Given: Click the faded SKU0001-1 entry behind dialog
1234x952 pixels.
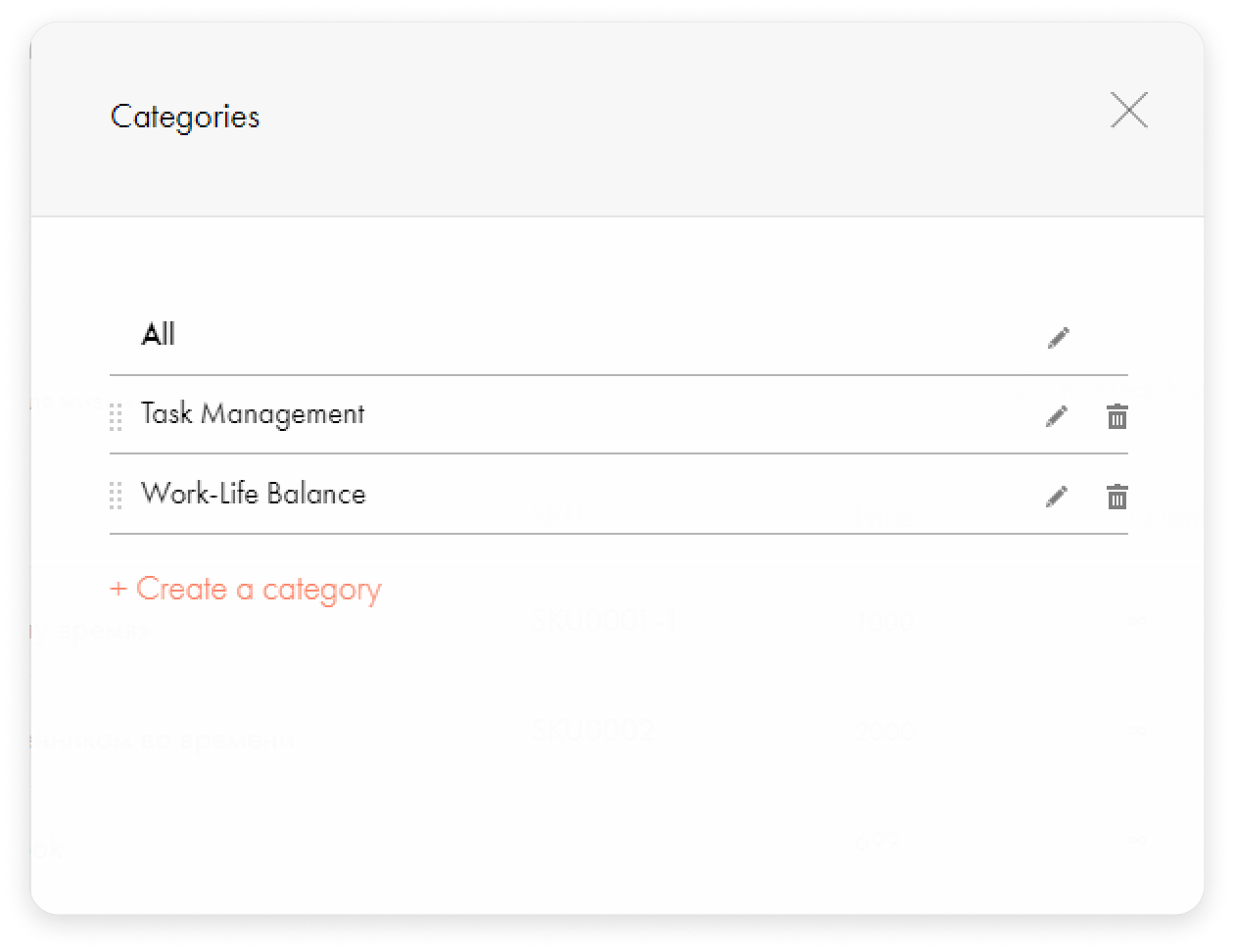Looking at the screenshot, I should point(604,620).
